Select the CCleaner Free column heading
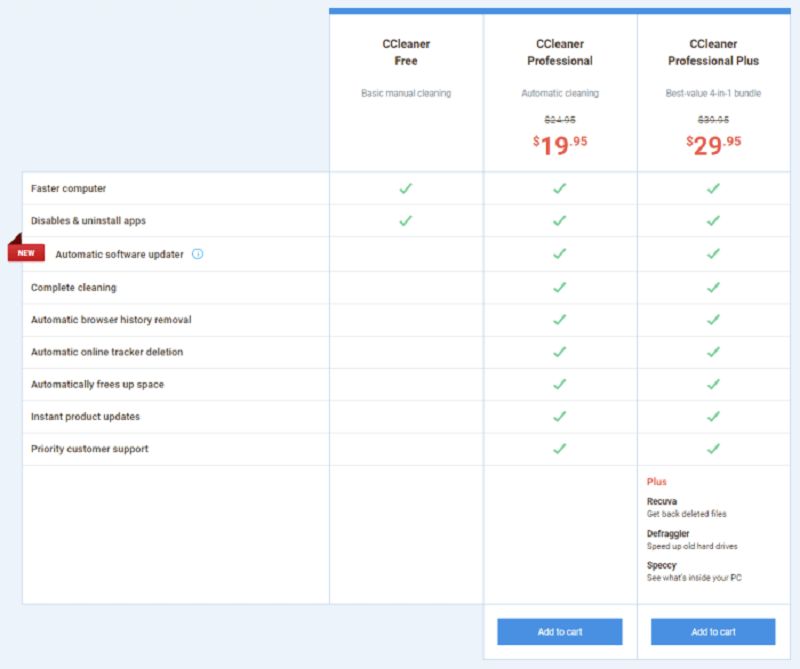 tap(405, 53)
